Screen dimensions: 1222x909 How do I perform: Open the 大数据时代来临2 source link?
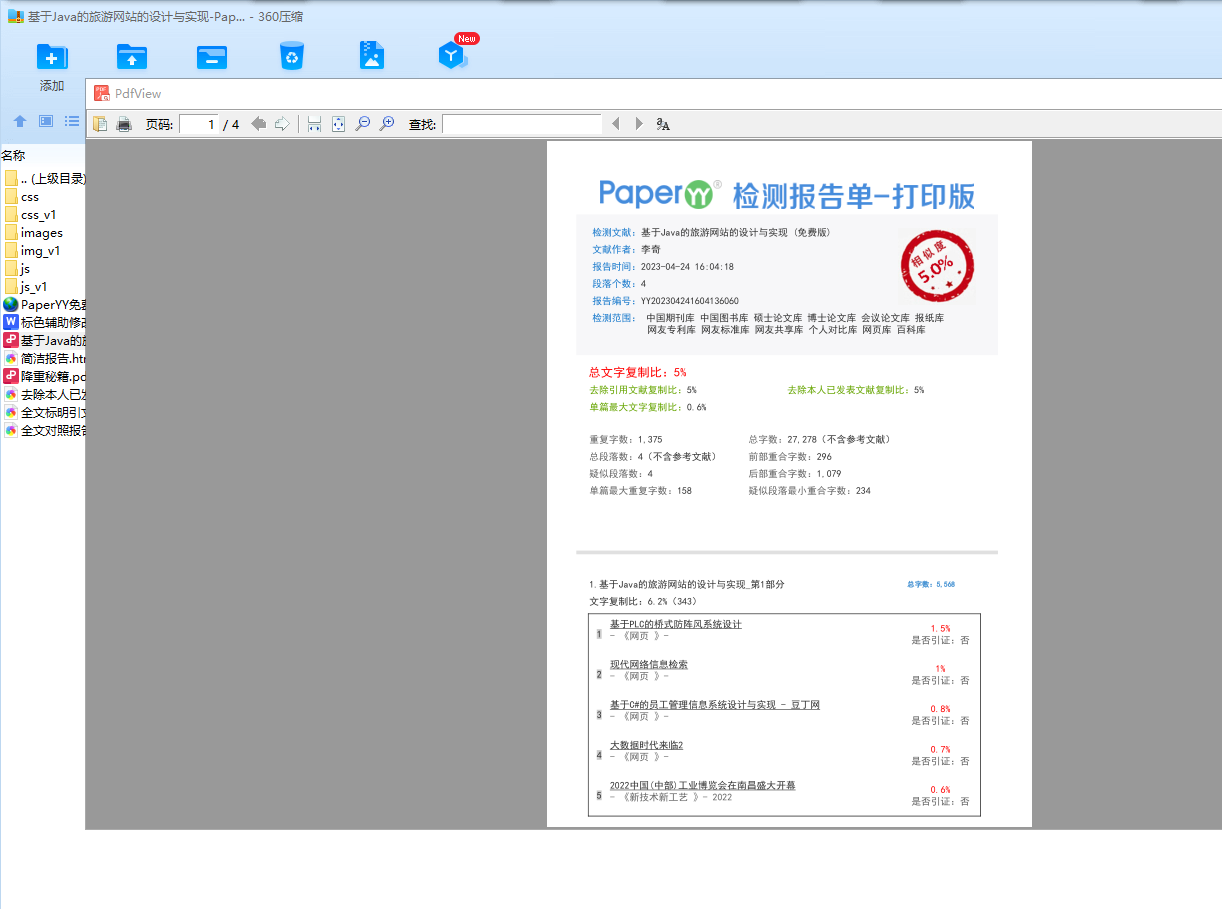coord(647,745)
